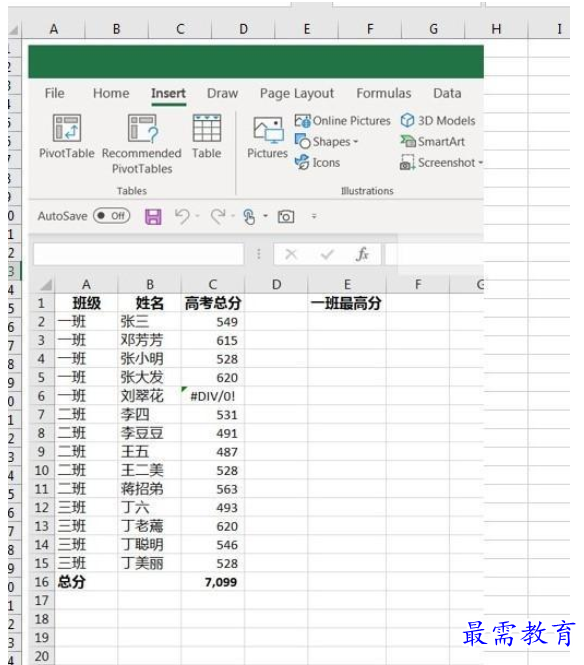This screenshot has width=584, height=665.
Task: Select the score cell 549
Action: [x=213, y=322]
